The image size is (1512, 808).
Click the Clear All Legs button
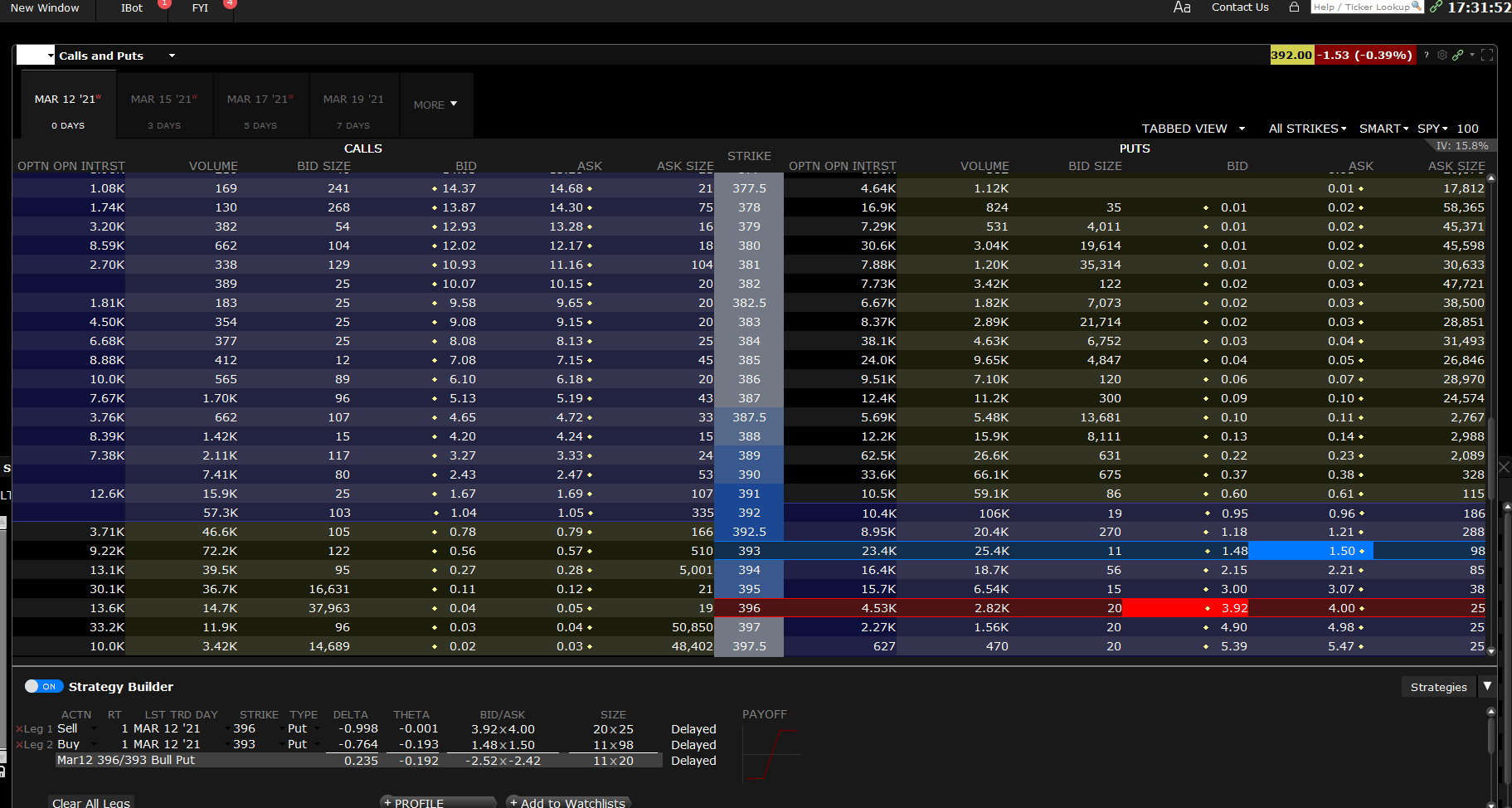91,802
